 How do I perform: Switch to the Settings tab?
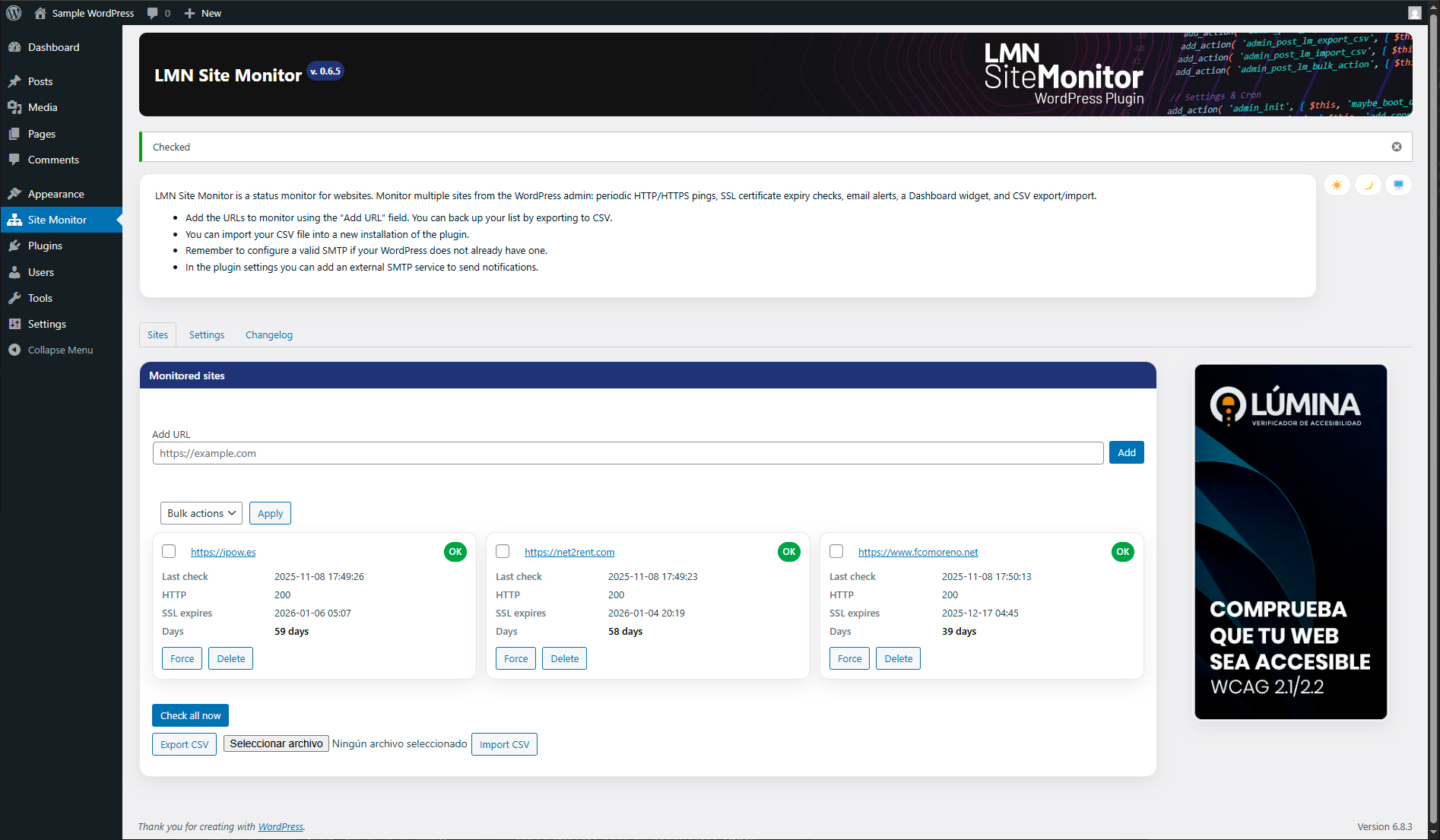[207, 334]
